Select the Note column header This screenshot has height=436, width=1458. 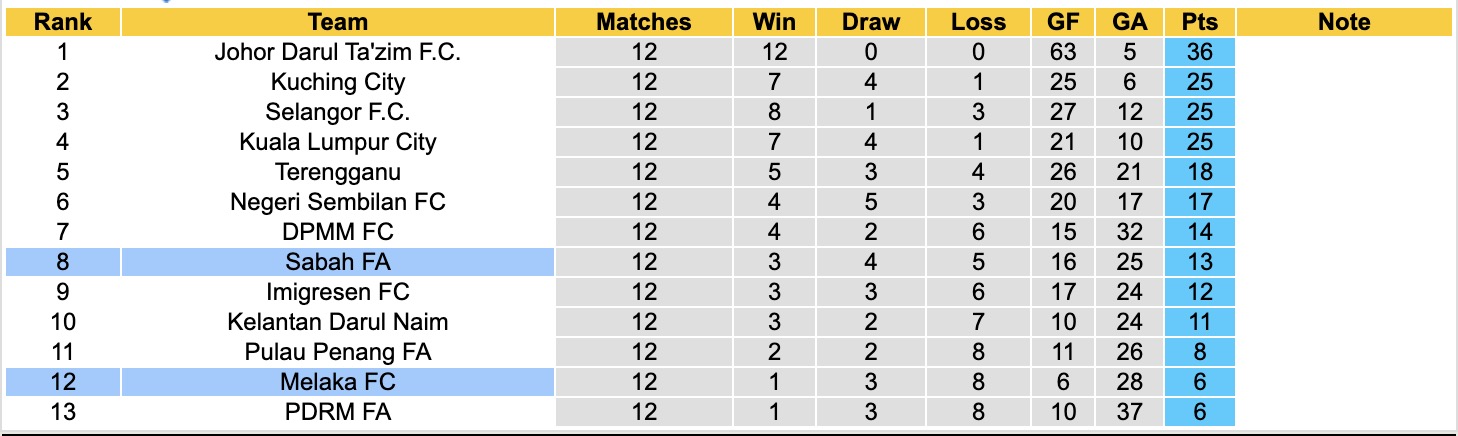click(x=1344, y=22)
